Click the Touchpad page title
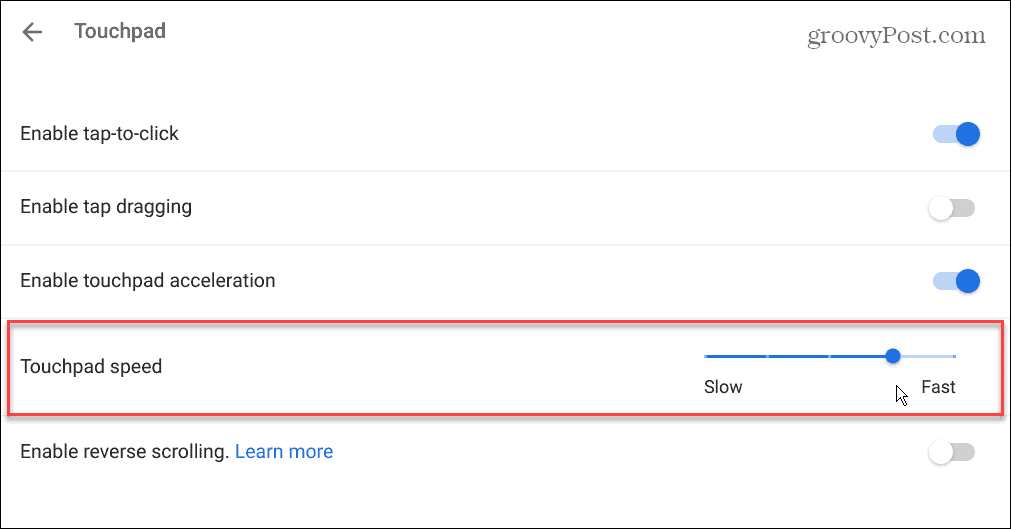The width and height of the screenshot is (1011, 529). (x=120, y=32)
